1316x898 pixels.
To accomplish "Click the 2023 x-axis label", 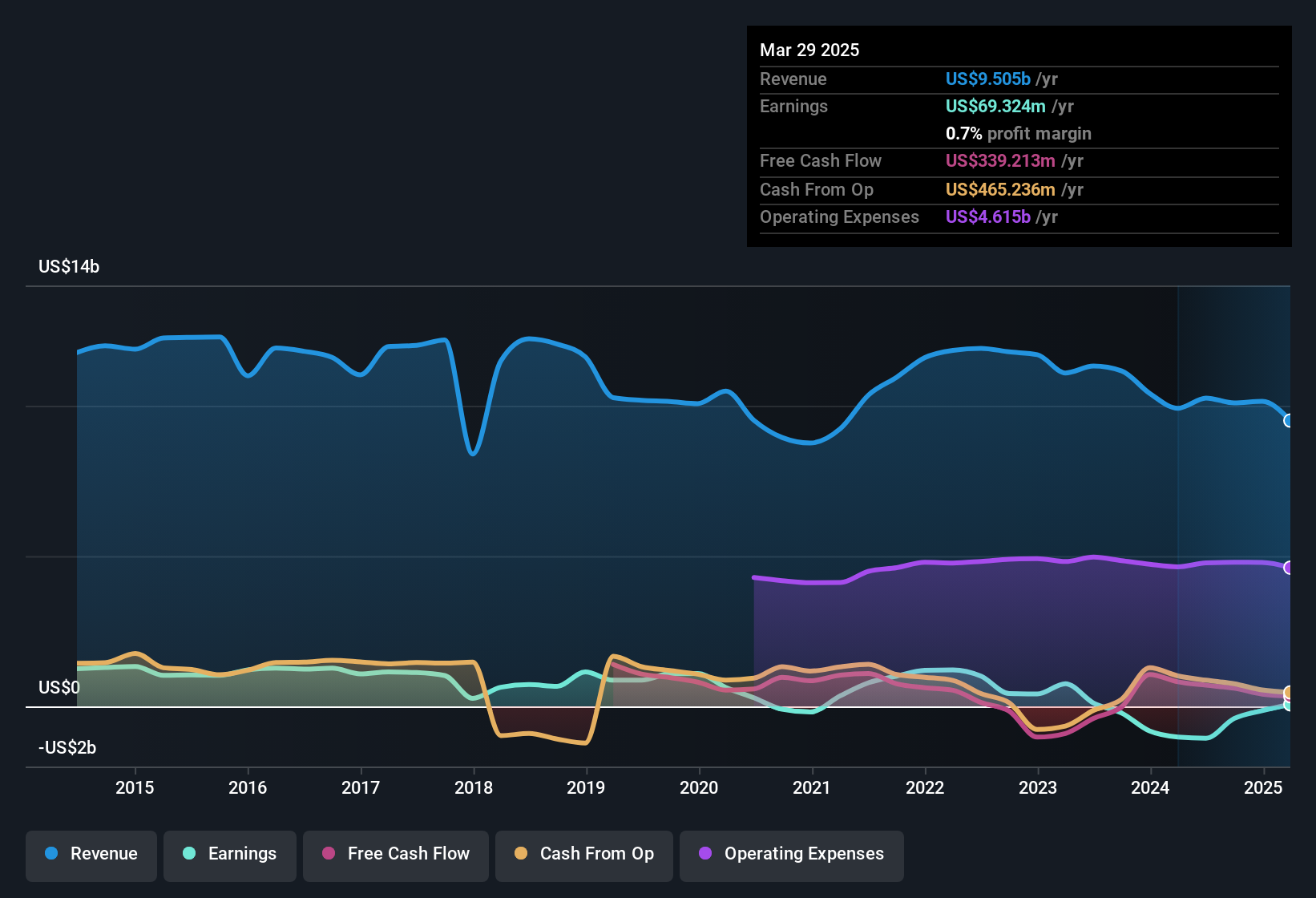I will pos(1038,788).
